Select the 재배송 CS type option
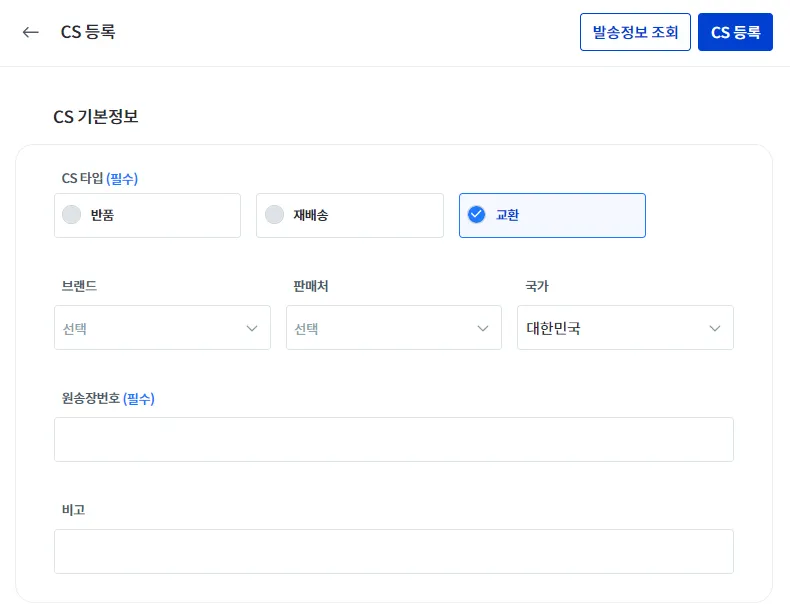 349,215
